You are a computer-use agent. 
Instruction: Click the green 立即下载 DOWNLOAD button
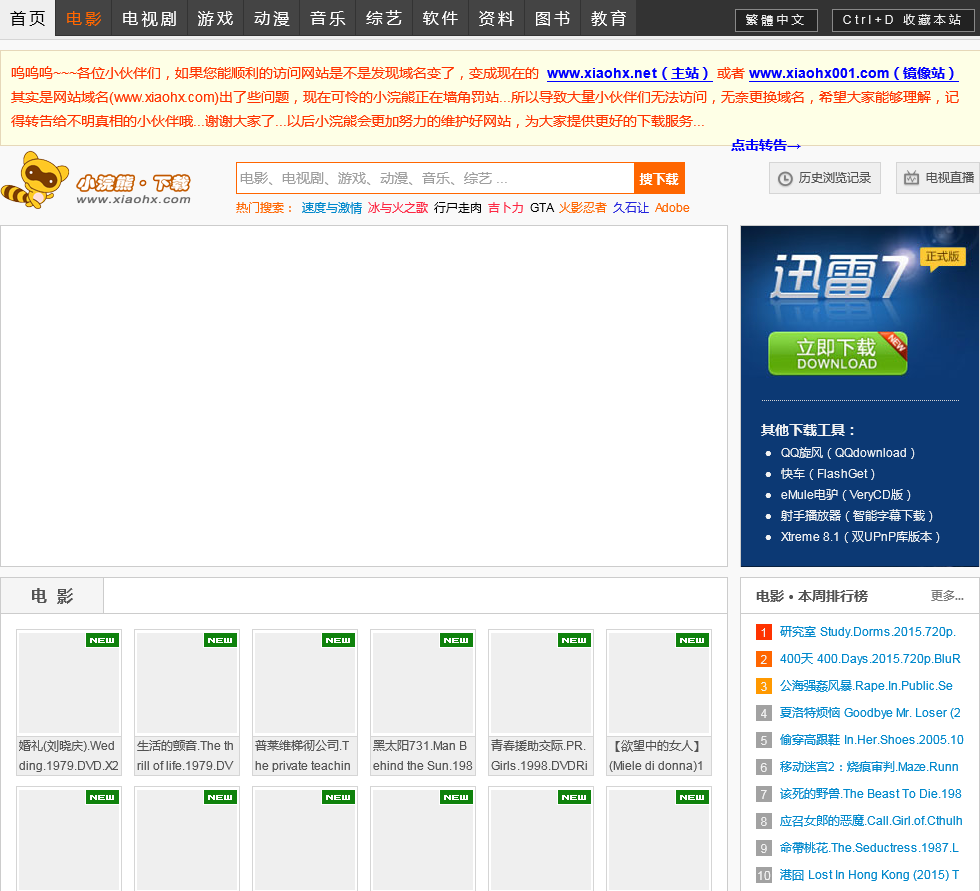click(838, 354)
